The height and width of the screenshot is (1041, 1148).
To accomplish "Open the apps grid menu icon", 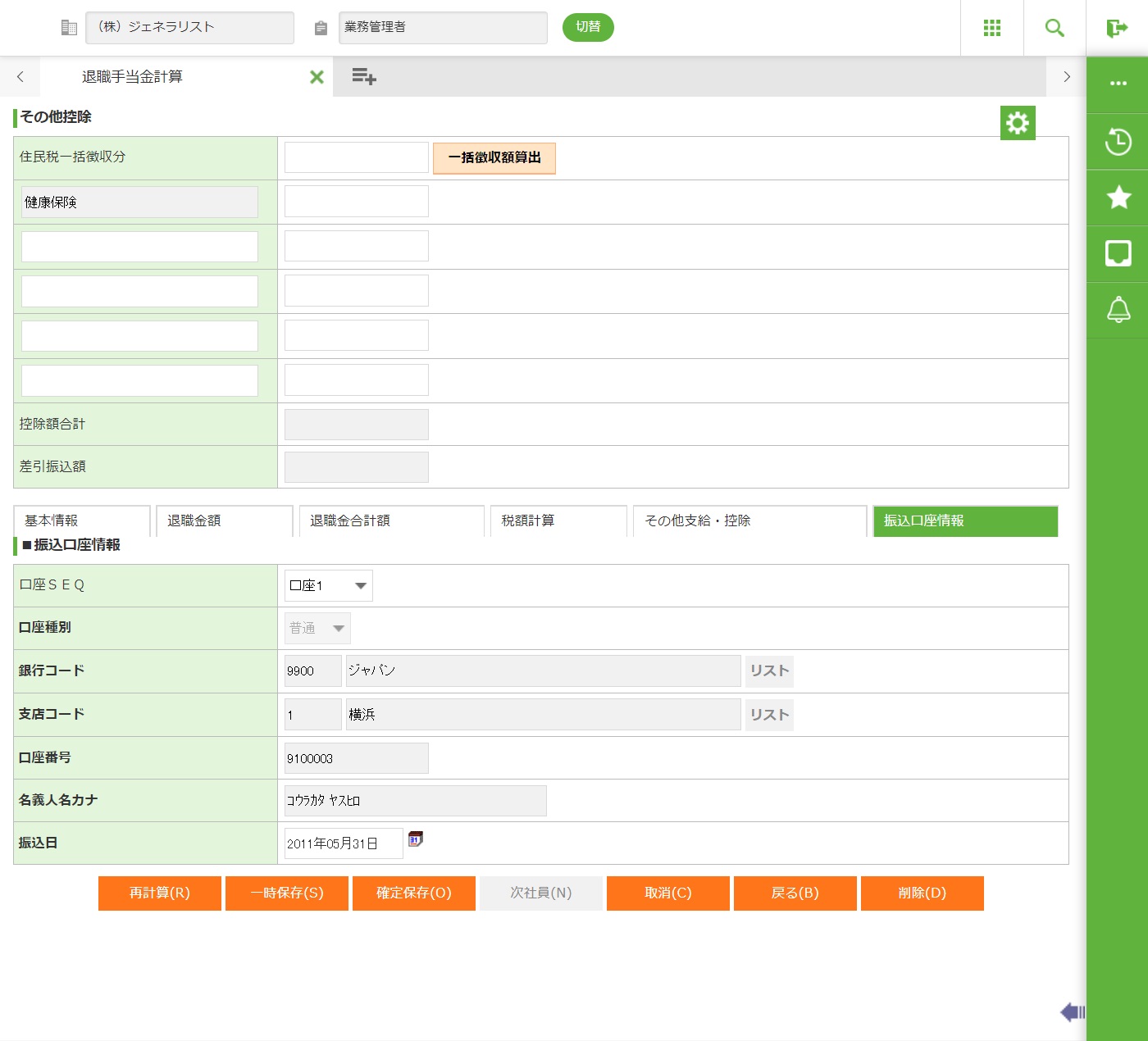I will [x=991, y=28].
